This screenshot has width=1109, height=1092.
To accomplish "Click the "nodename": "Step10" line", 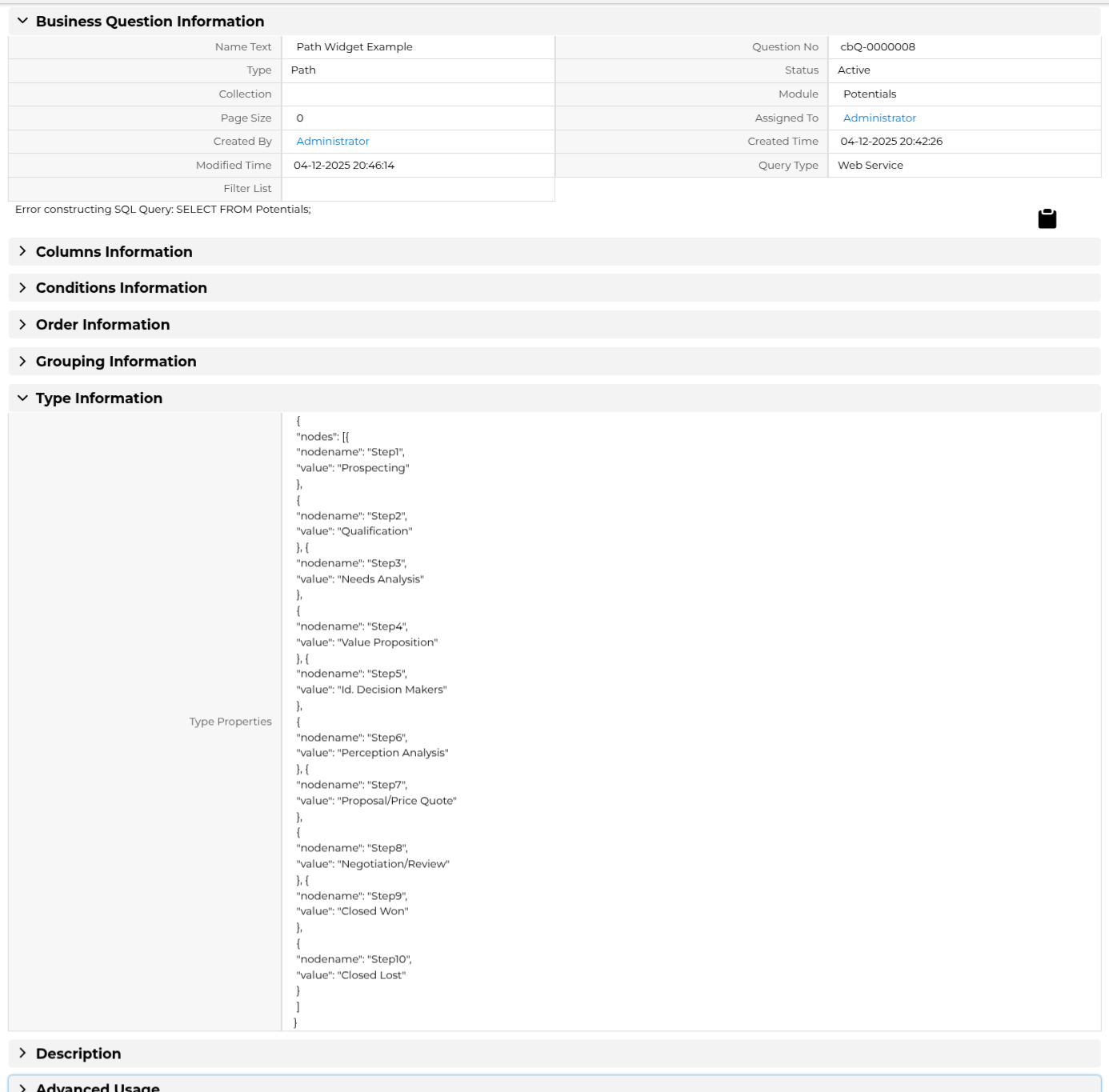I will point(354,959).
